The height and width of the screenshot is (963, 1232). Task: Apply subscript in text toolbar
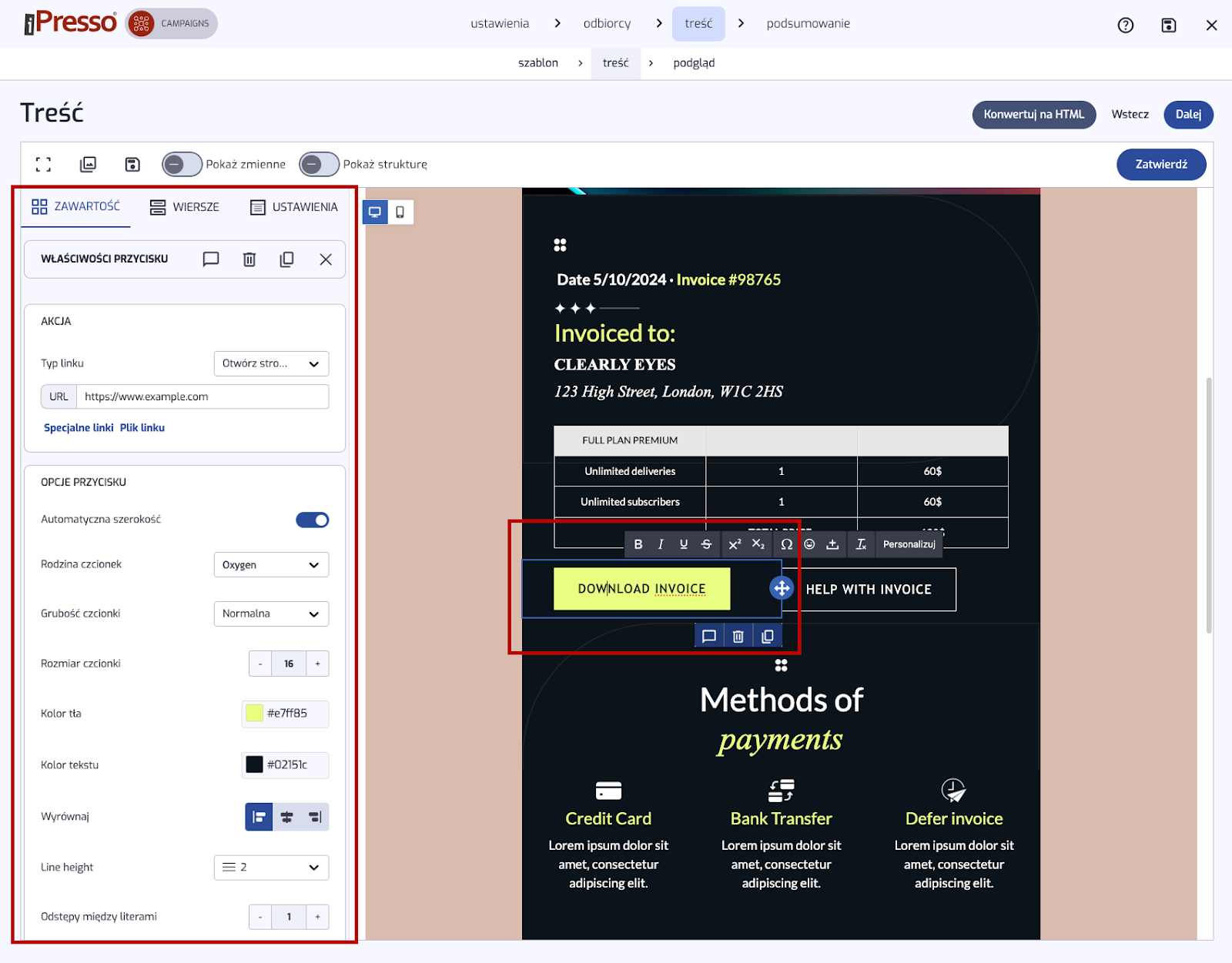point(758,544)
